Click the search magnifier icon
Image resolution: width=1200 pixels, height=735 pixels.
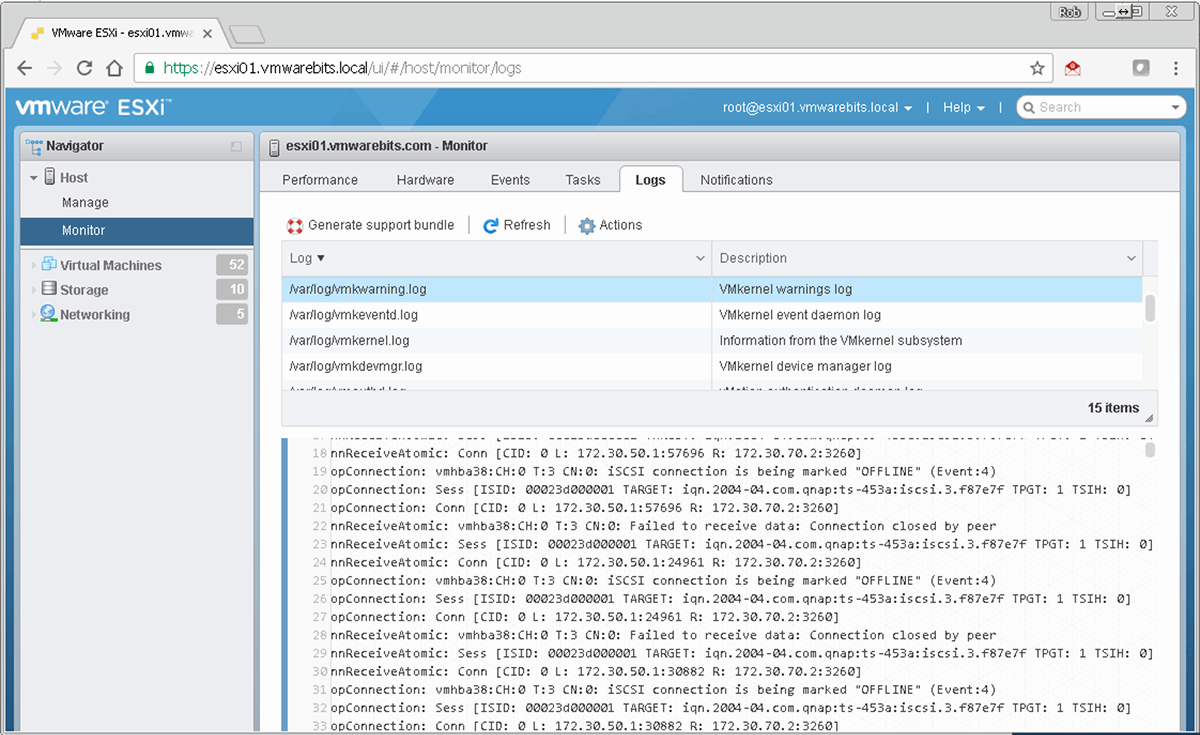coord(1029,107)
